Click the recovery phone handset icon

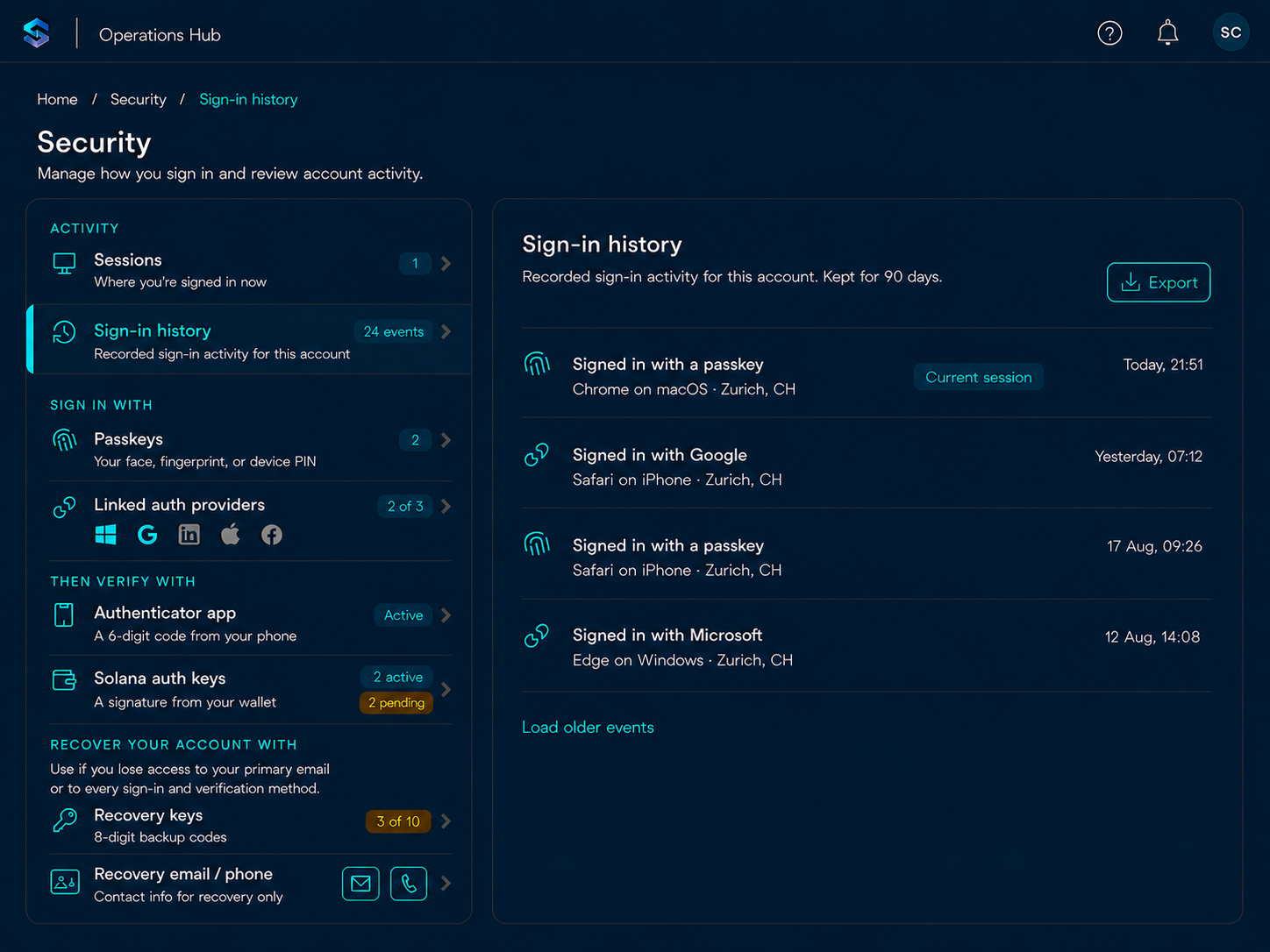point(409,884)
